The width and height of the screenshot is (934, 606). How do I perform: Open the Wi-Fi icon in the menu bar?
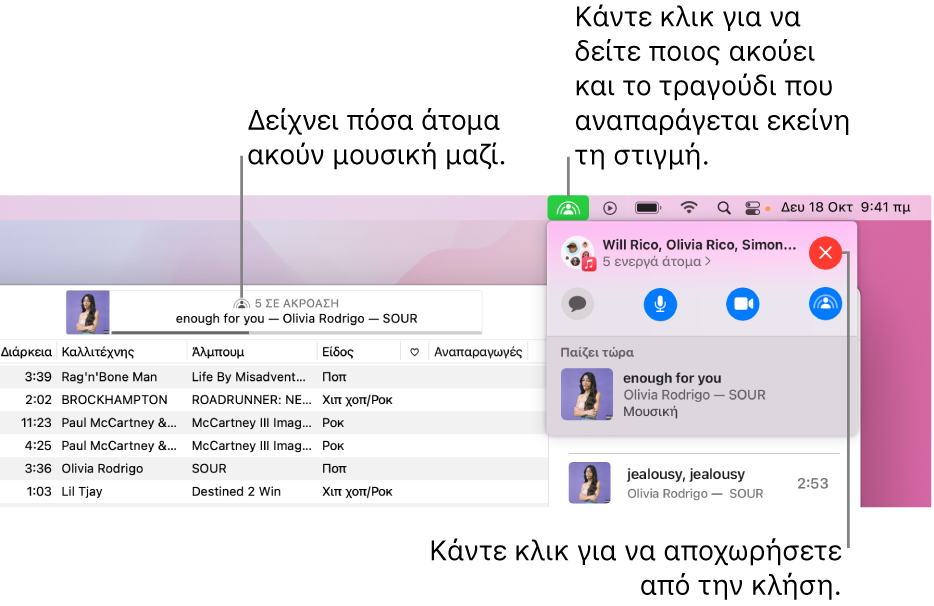688,208
